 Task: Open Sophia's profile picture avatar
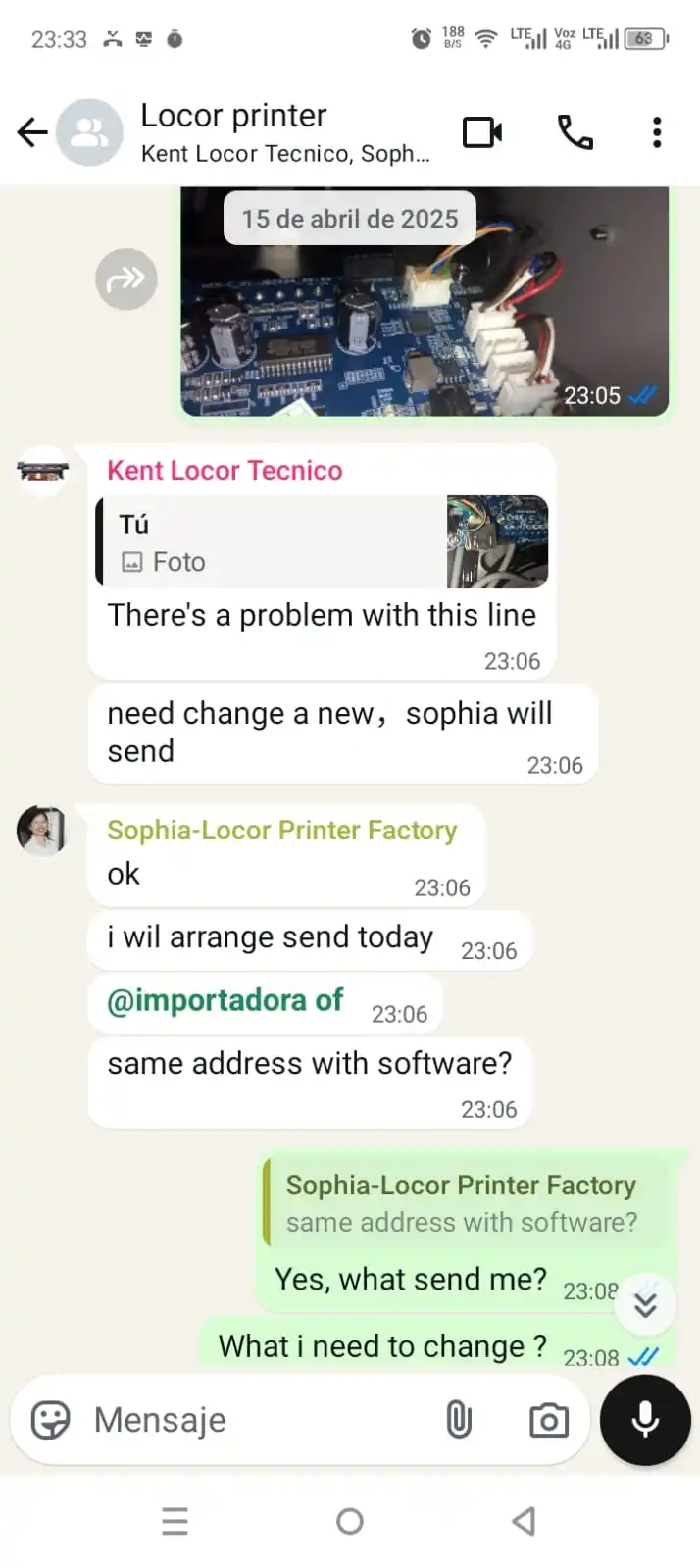coord(41,831)
